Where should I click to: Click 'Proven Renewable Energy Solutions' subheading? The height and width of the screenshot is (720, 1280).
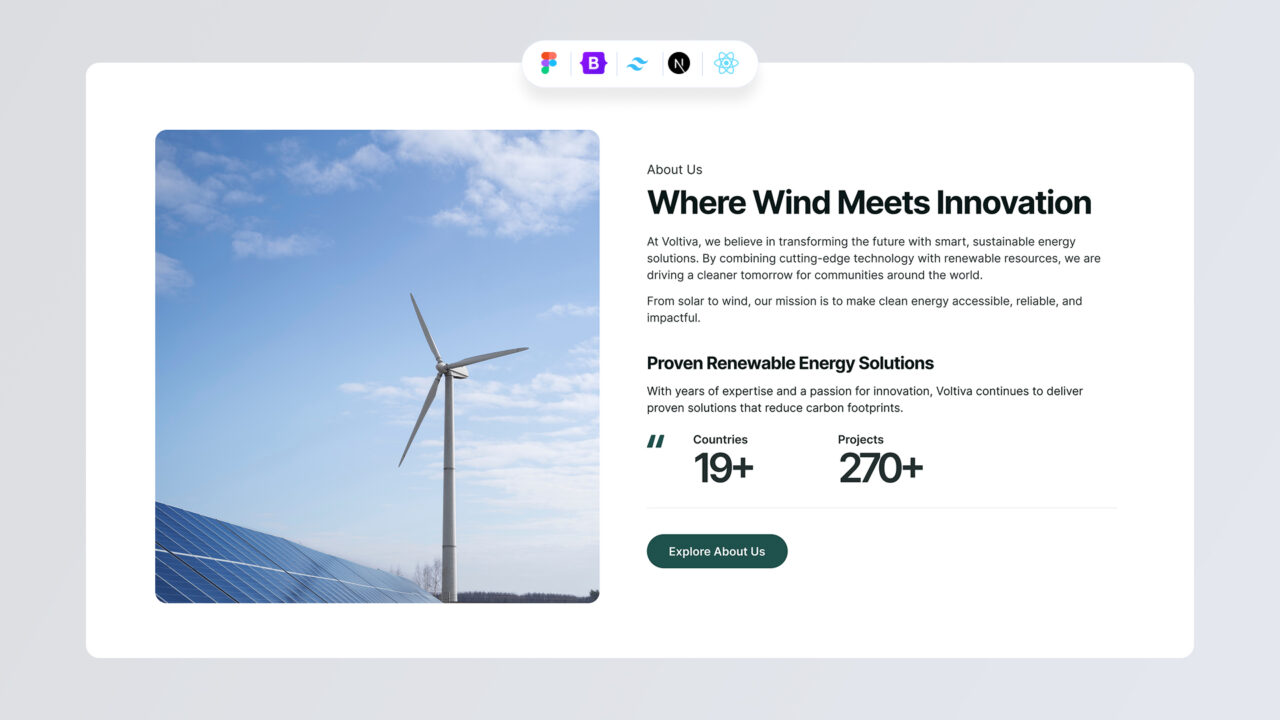(790, 363)
